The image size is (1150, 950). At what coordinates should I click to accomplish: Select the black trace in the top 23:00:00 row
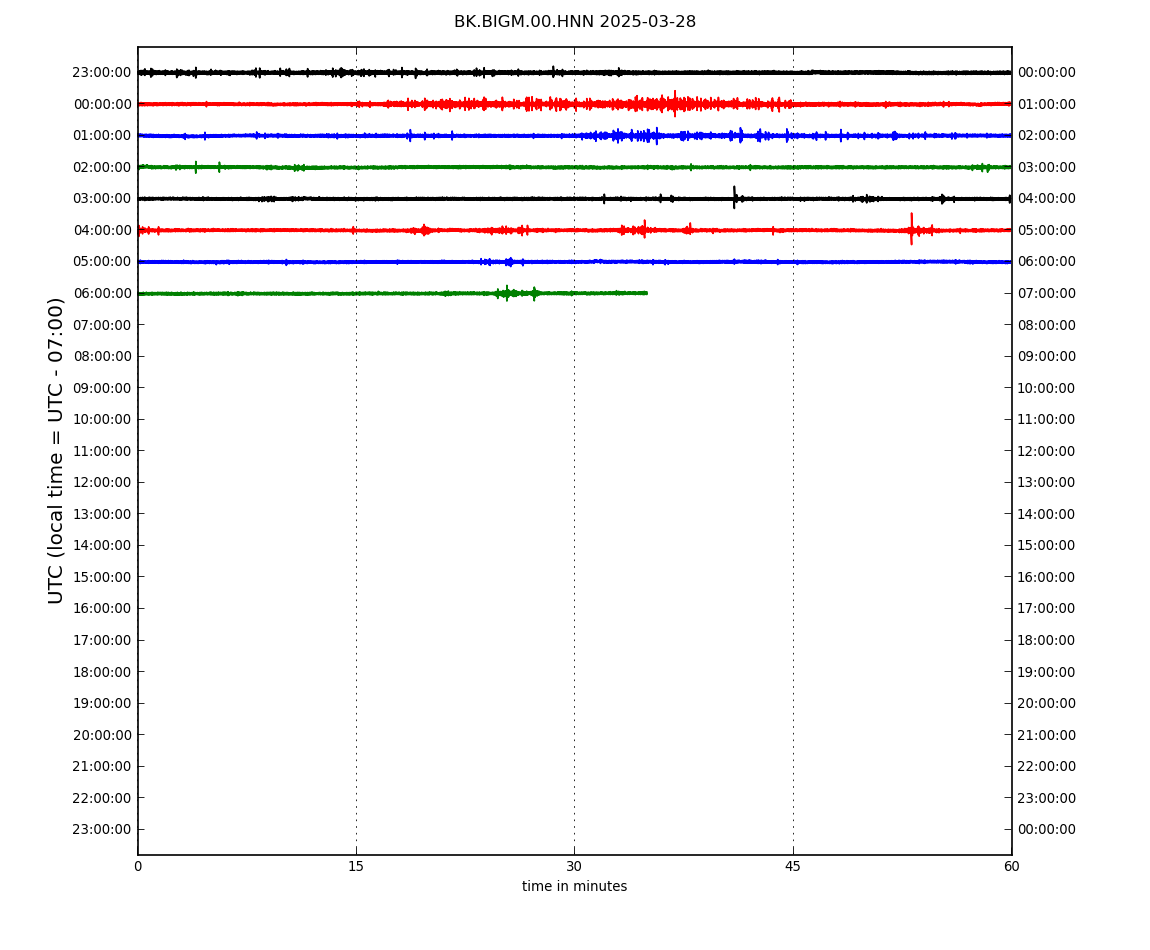tap(574, 73)
